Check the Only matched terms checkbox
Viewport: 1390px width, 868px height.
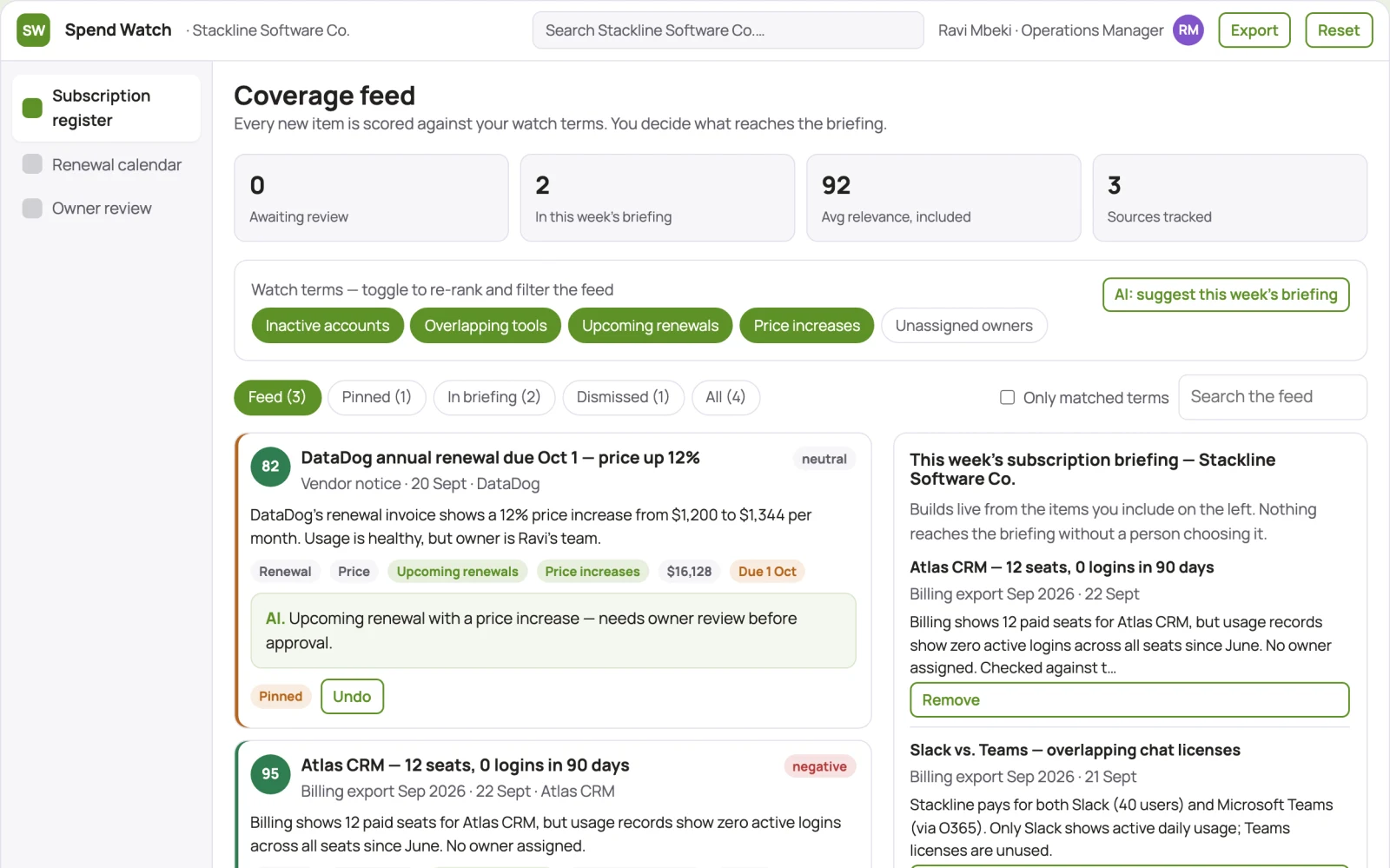click(x=1008, y=397)
